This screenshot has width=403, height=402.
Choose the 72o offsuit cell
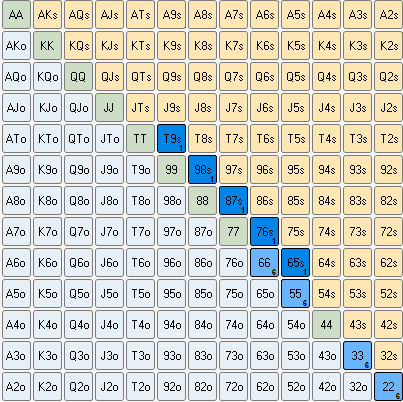click(x=233, y=386)
